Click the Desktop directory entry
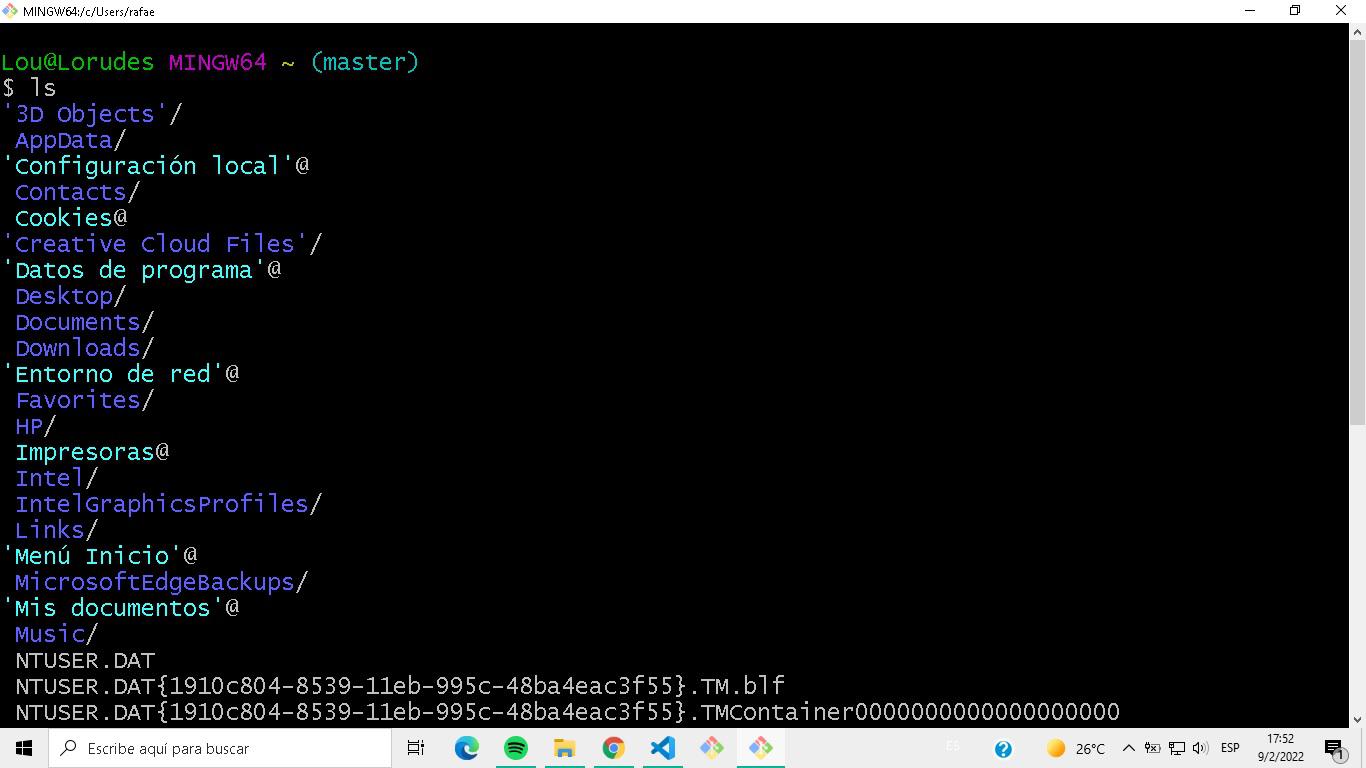This screenshot has width=1366, height=768. [70, 296]
